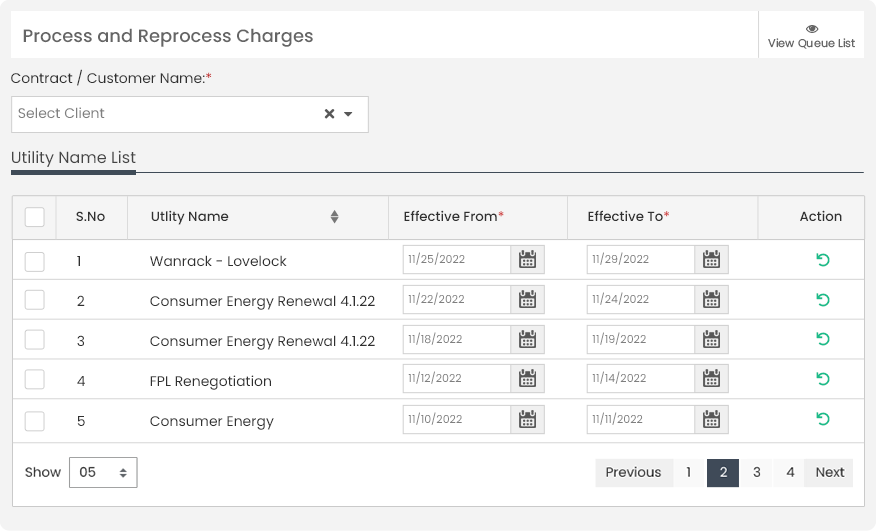Edit the 11/29/2022 Effective To date field
The height and width of the screenshot is (531, 876).
[640, 259]
